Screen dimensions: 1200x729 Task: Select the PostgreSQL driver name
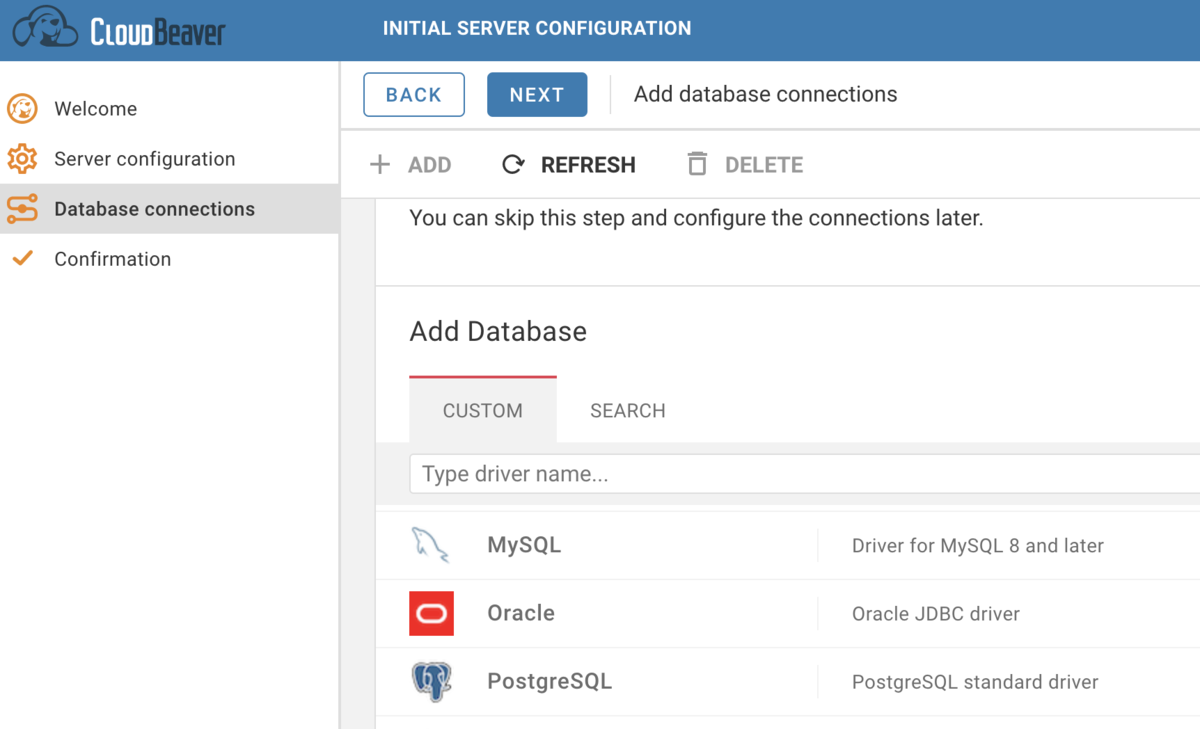[549, 682]
